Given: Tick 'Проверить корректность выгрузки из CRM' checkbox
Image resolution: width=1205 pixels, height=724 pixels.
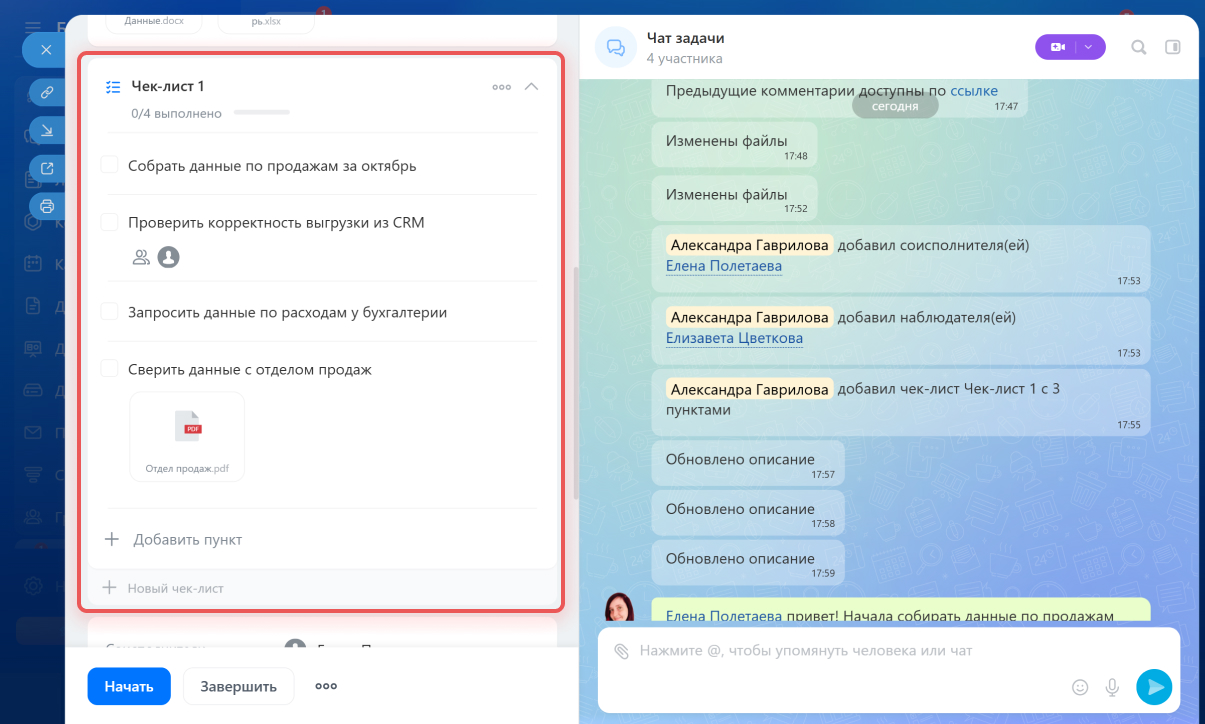Looking at the screenshot, I should (110, 222).
